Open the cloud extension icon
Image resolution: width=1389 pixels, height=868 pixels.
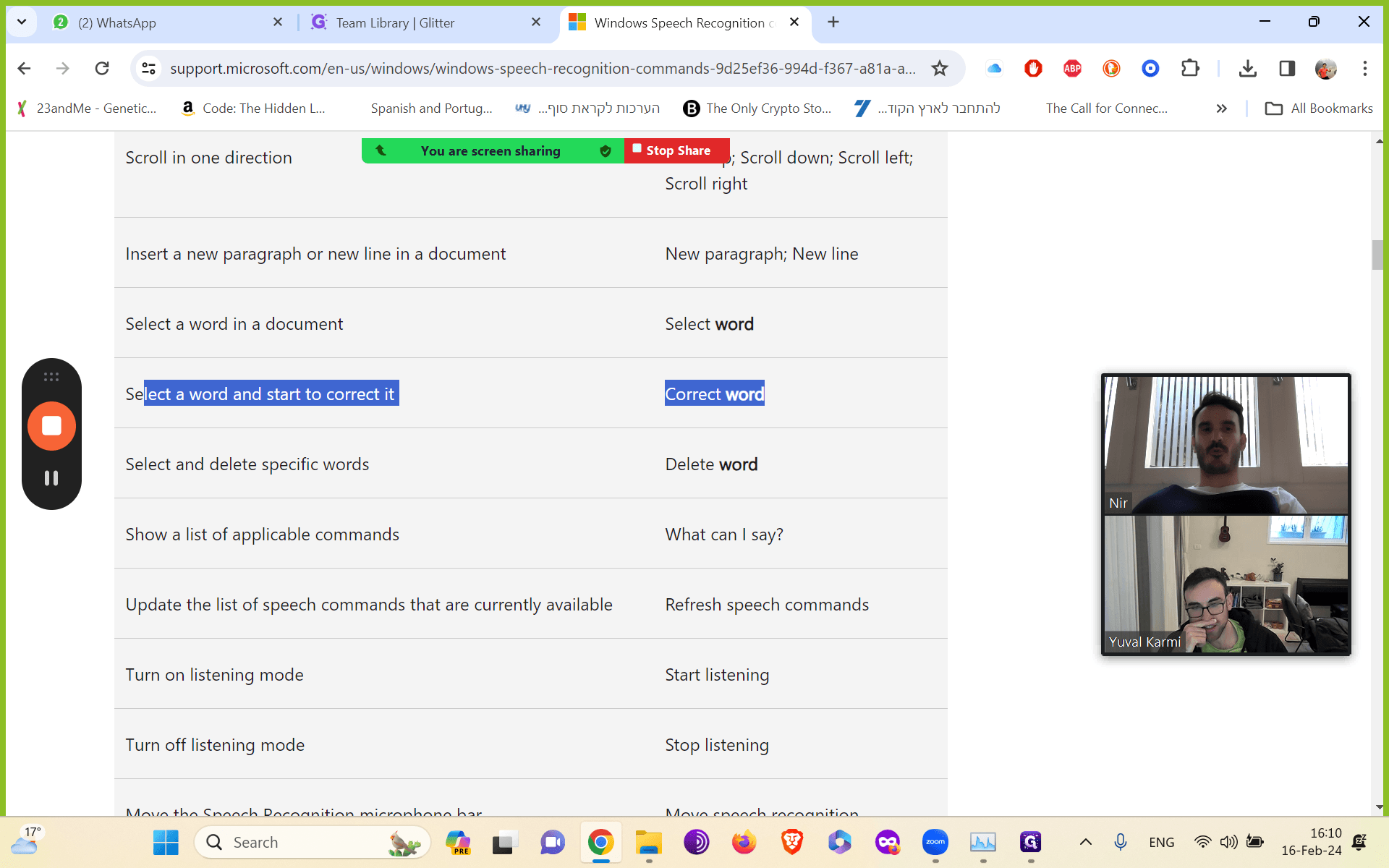pyautogui.click(x=994, y=69)
